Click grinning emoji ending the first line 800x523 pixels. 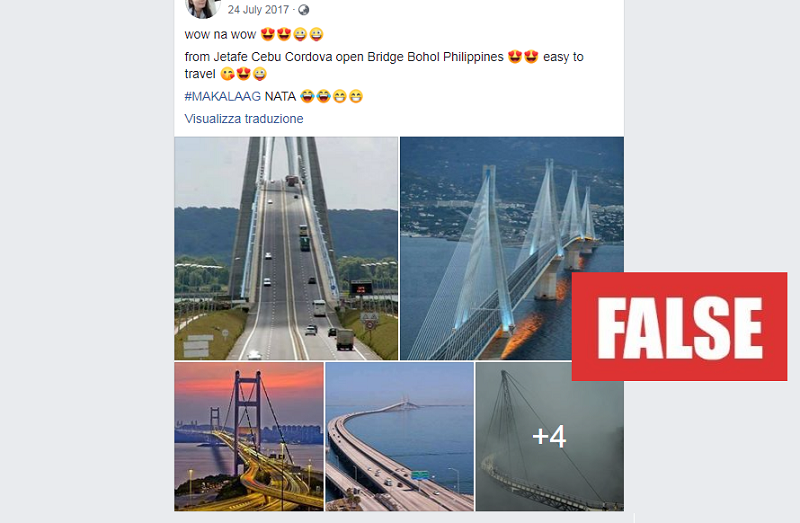(316, 34)
